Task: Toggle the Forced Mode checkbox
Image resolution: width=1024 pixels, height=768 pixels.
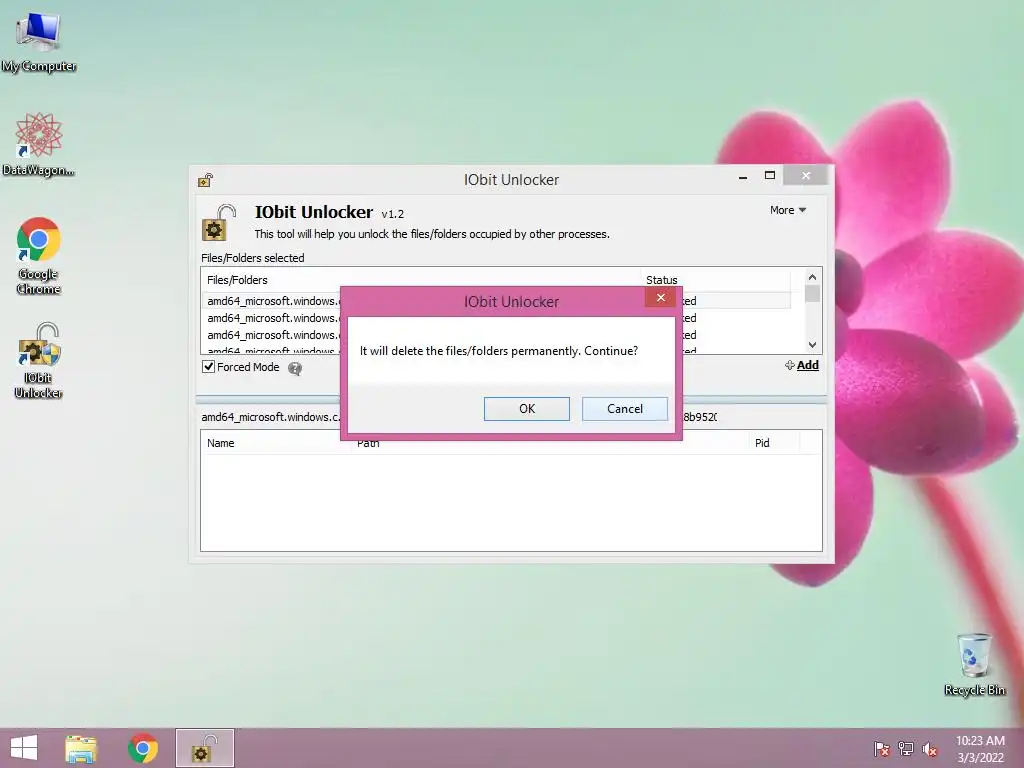Action: coord(208,367)
